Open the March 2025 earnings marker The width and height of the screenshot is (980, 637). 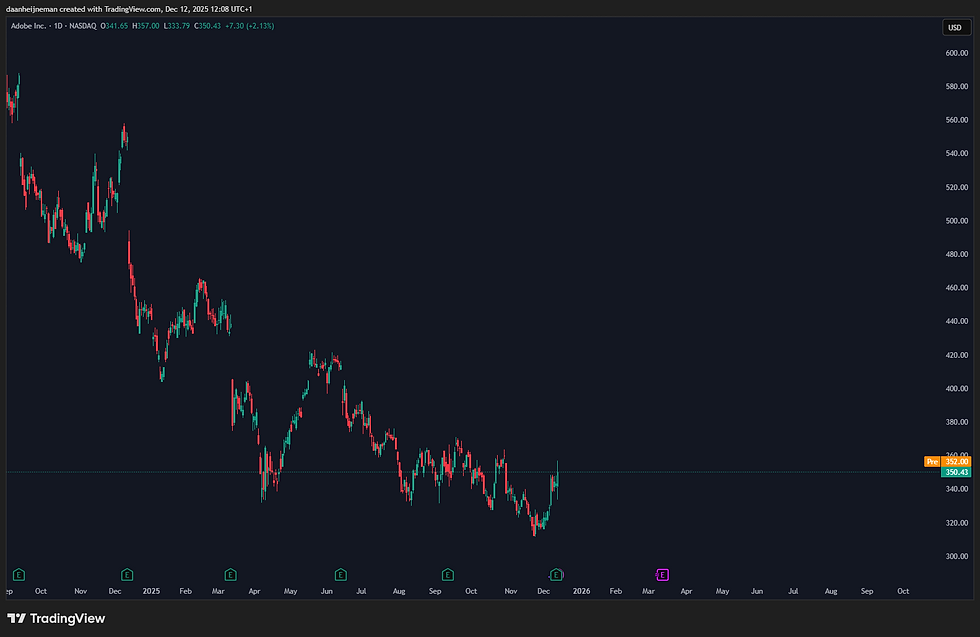(x=231, y=574)
